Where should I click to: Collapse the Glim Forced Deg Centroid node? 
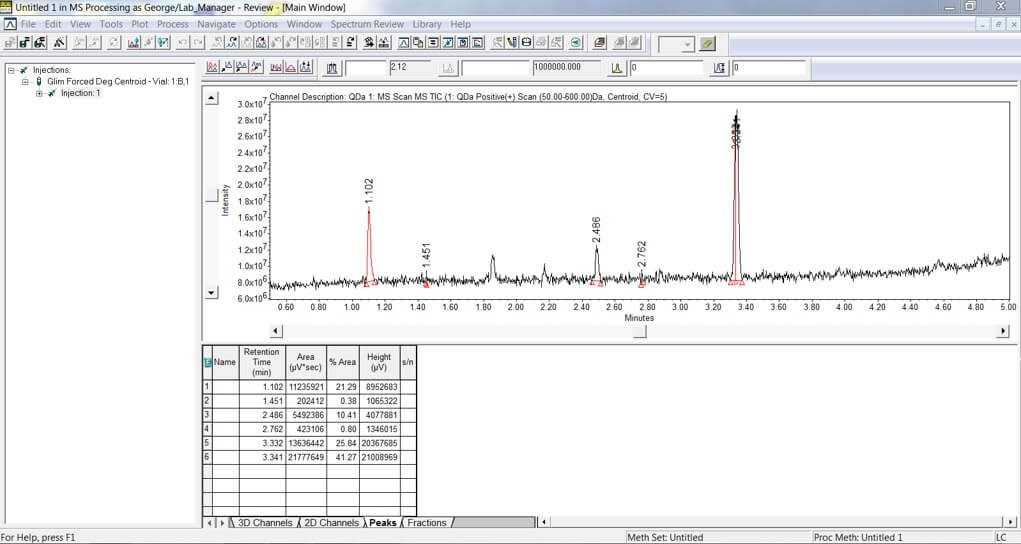pyautogui.click(x=25, y=81)
